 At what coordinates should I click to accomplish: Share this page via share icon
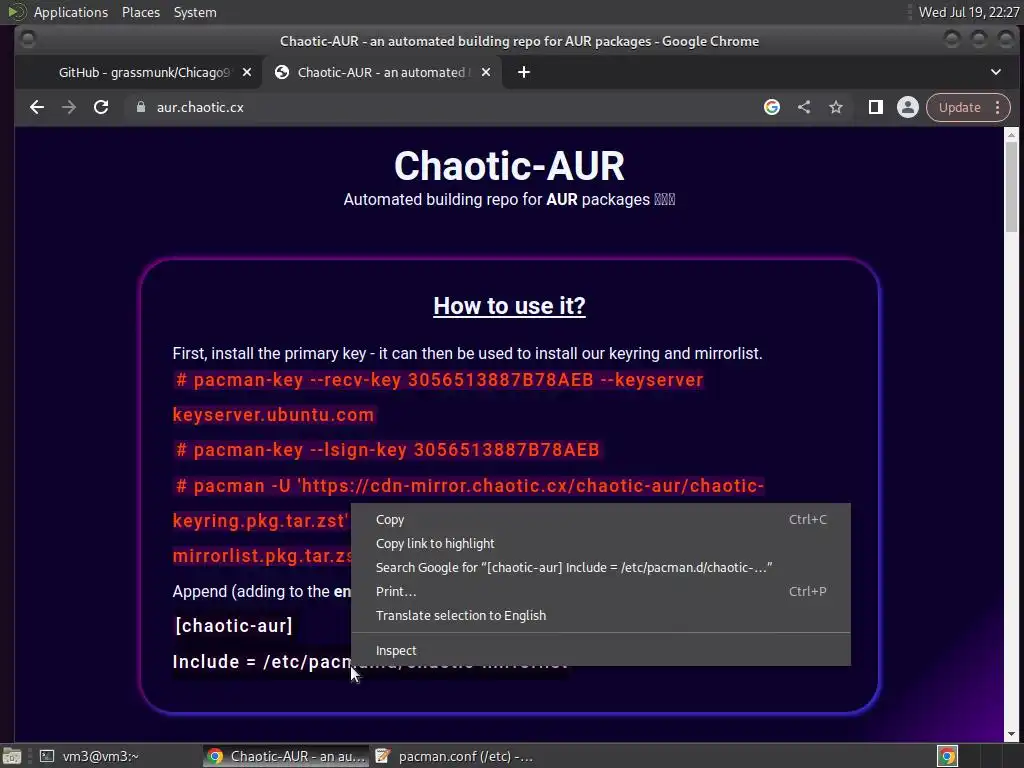pos(804,107)
